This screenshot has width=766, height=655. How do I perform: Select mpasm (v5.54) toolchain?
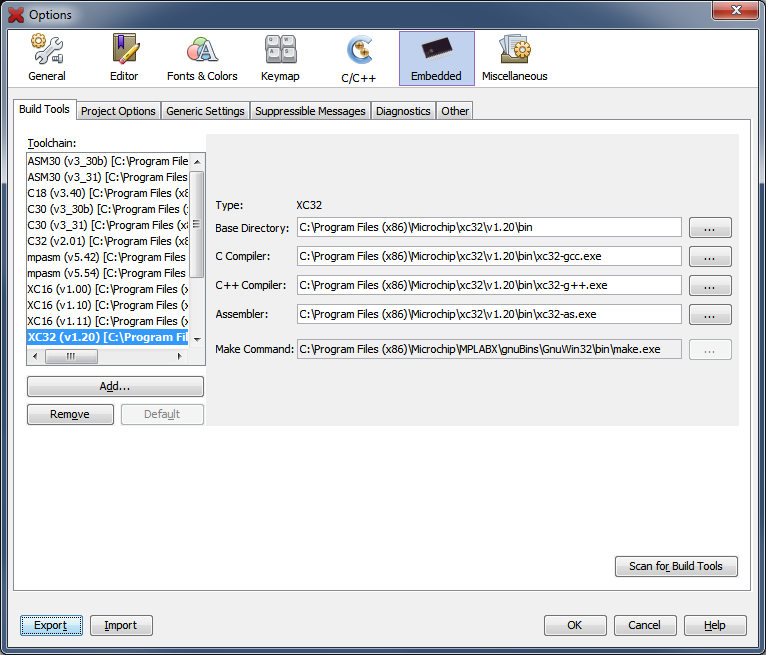pos(108,273)
